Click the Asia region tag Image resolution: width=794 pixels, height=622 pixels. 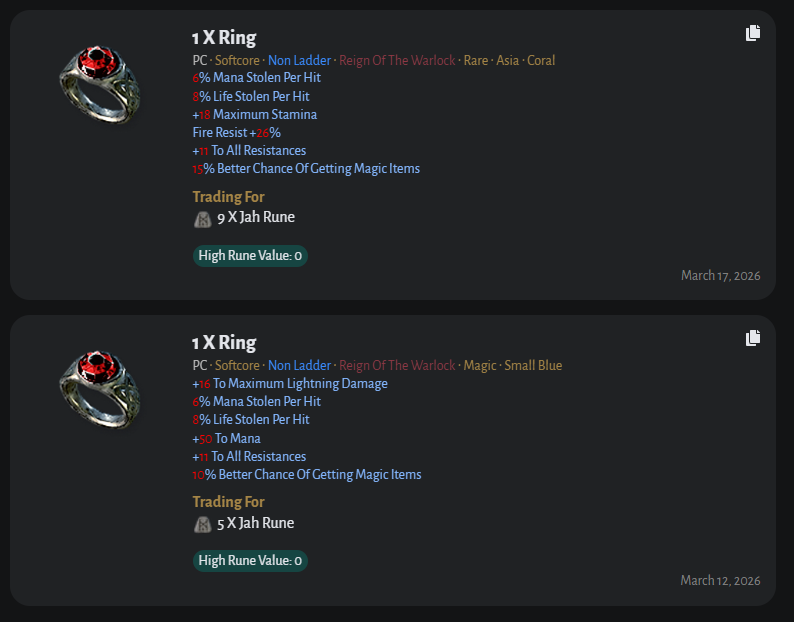tap(507, 60)
